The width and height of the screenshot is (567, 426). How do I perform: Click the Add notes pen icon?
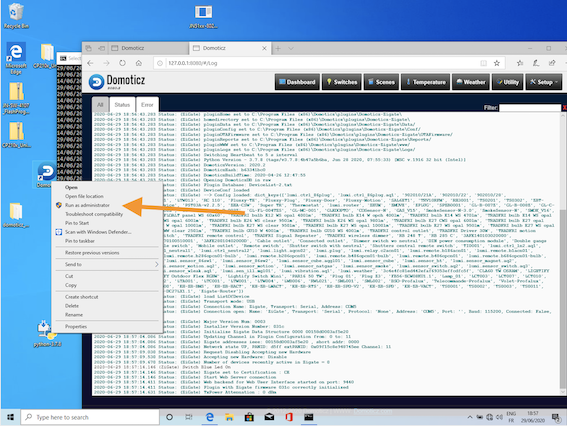(536, 63)
